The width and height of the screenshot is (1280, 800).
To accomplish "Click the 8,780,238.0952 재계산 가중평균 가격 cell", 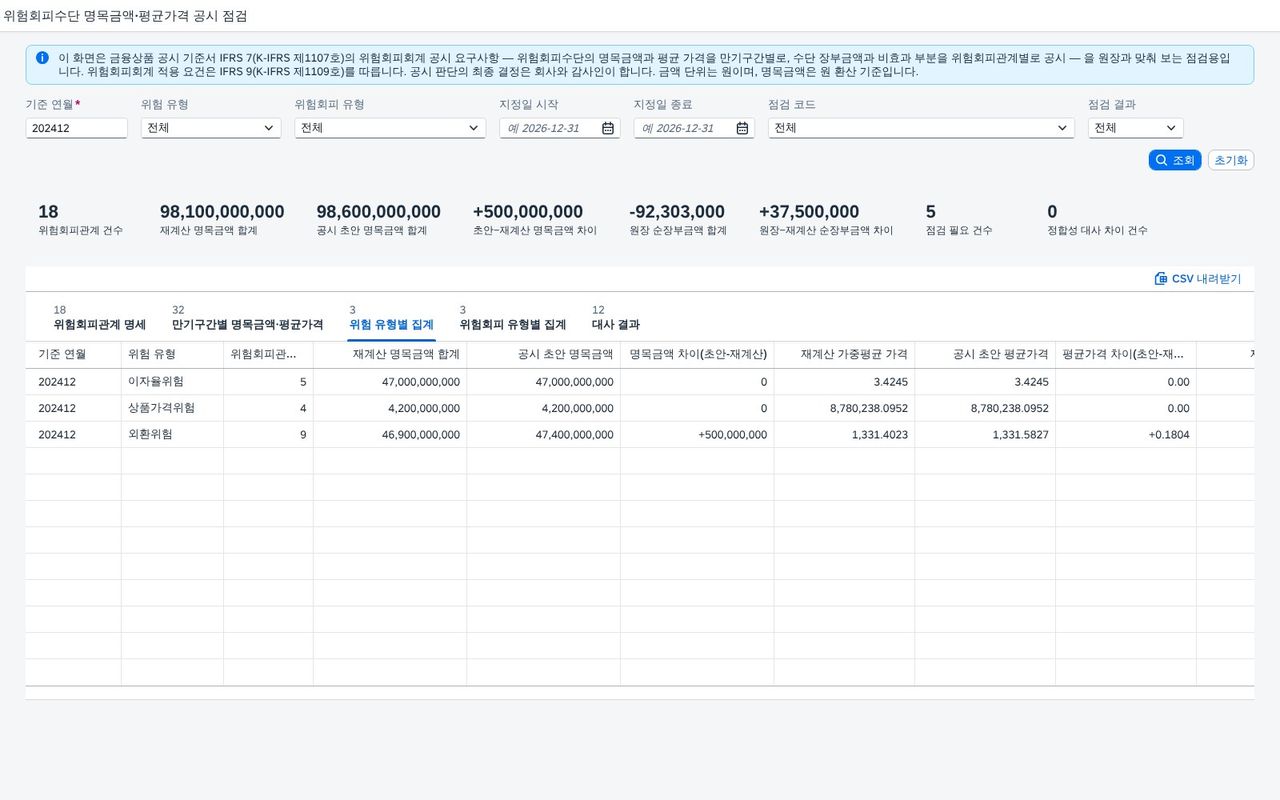I will (x=844, y=408).
